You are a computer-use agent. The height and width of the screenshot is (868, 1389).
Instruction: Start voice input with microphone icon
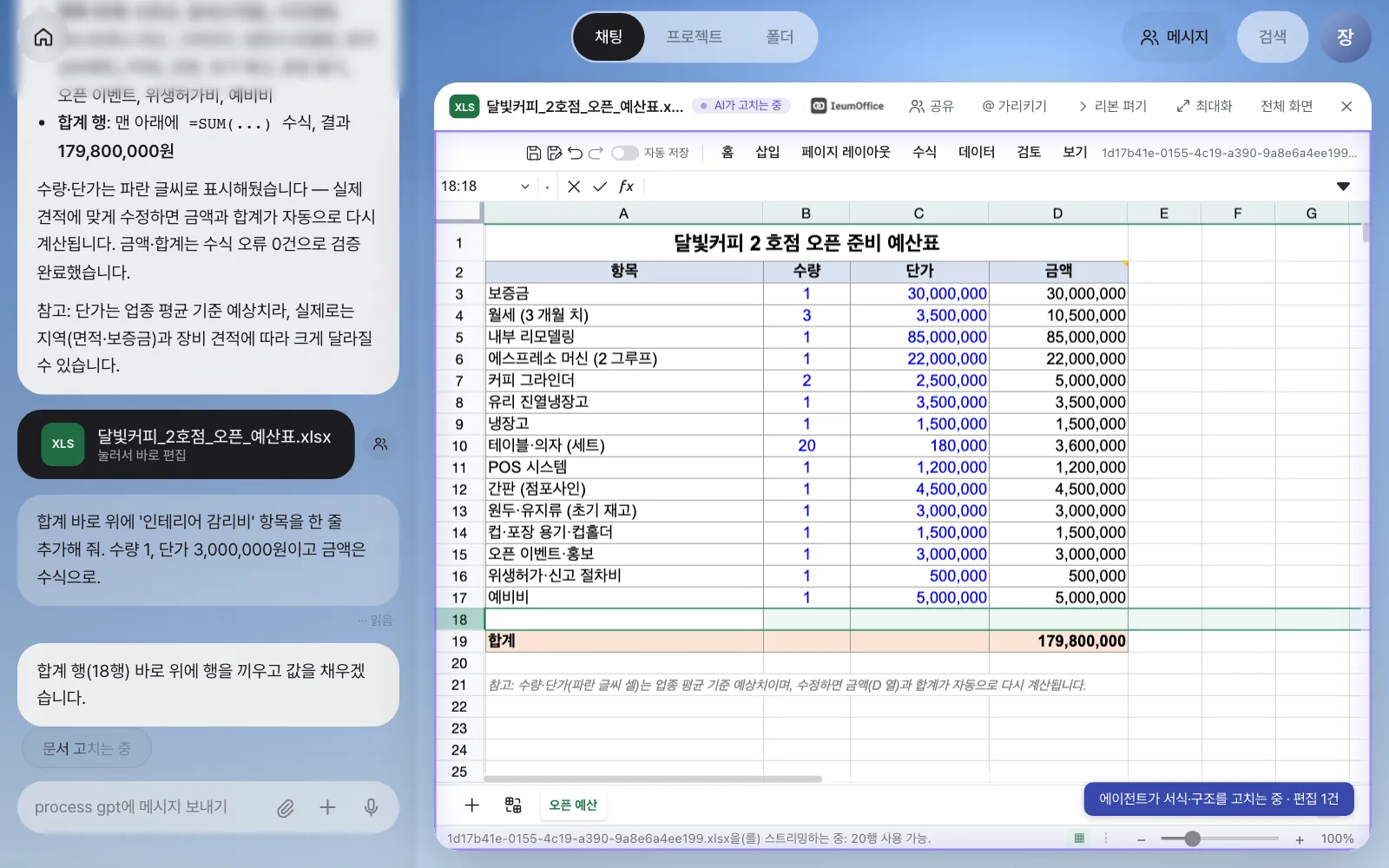pos(371,807)
